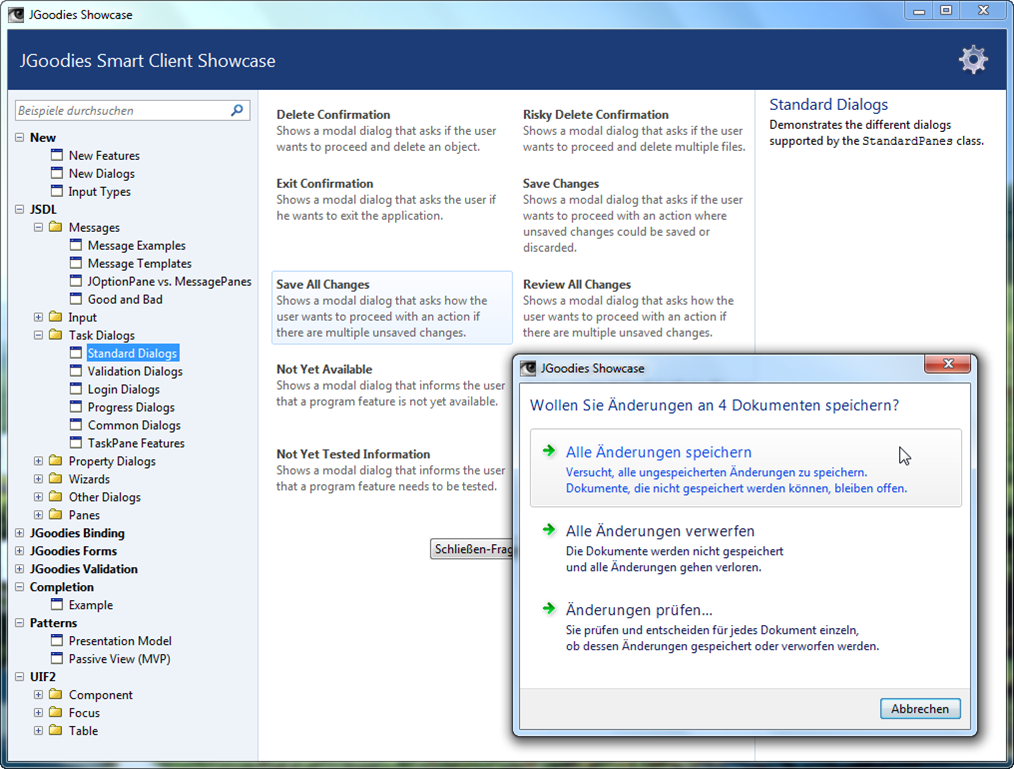Viewport: 1014px width, 769px height.
Task: Click the Common Dialogs page icon
Action: 76,425
